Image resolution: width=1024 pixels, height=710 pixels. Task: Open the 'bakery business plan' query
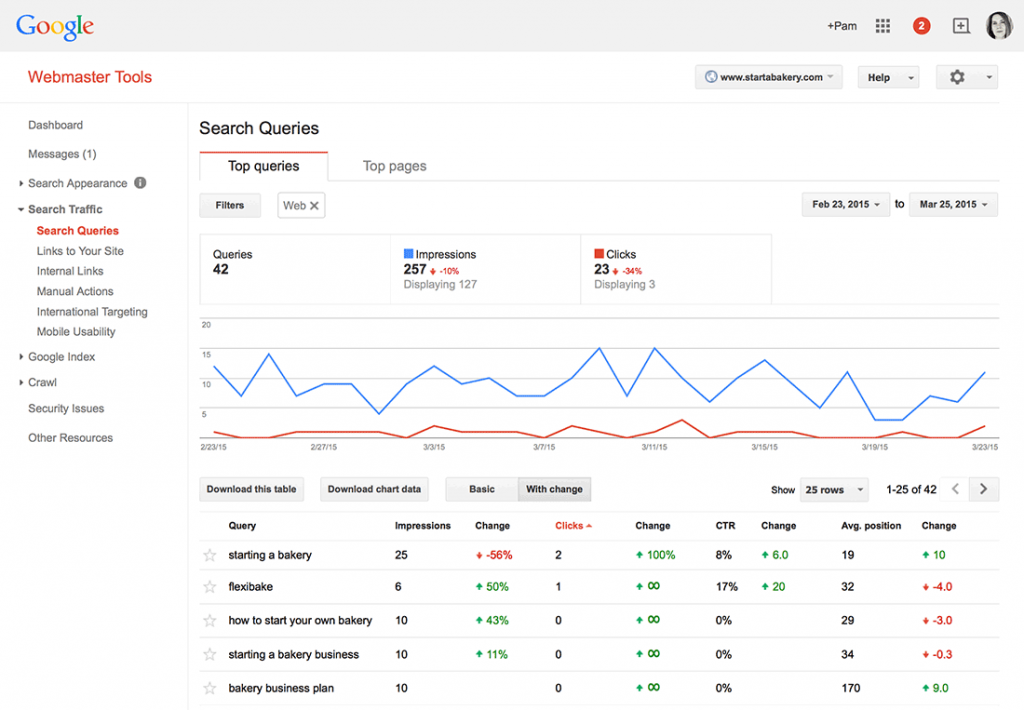[x=281, y=688]
